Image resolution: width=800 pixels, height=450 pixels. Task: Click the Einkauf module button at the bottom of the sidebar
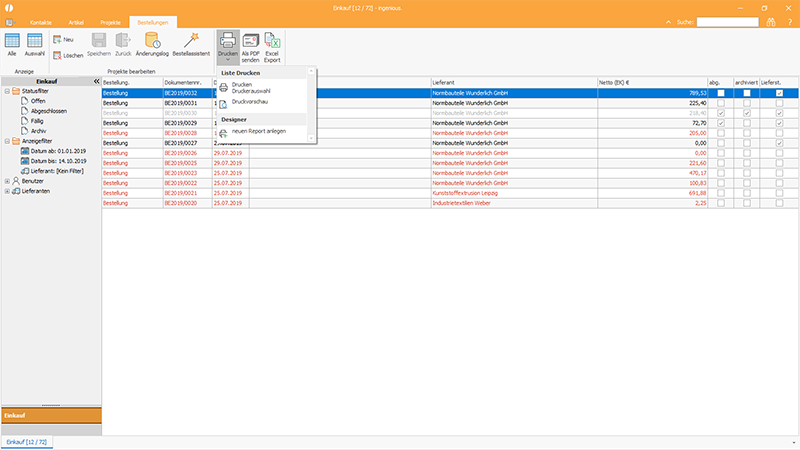(51, 415)
